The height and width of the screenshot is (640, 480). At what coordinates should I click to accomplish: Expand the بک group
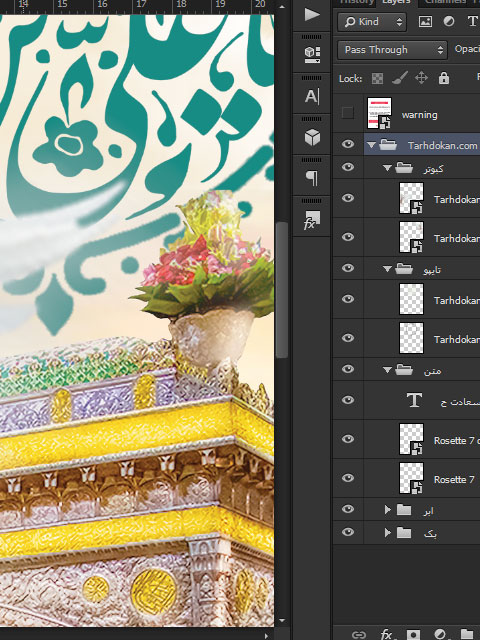pos(387,533)
